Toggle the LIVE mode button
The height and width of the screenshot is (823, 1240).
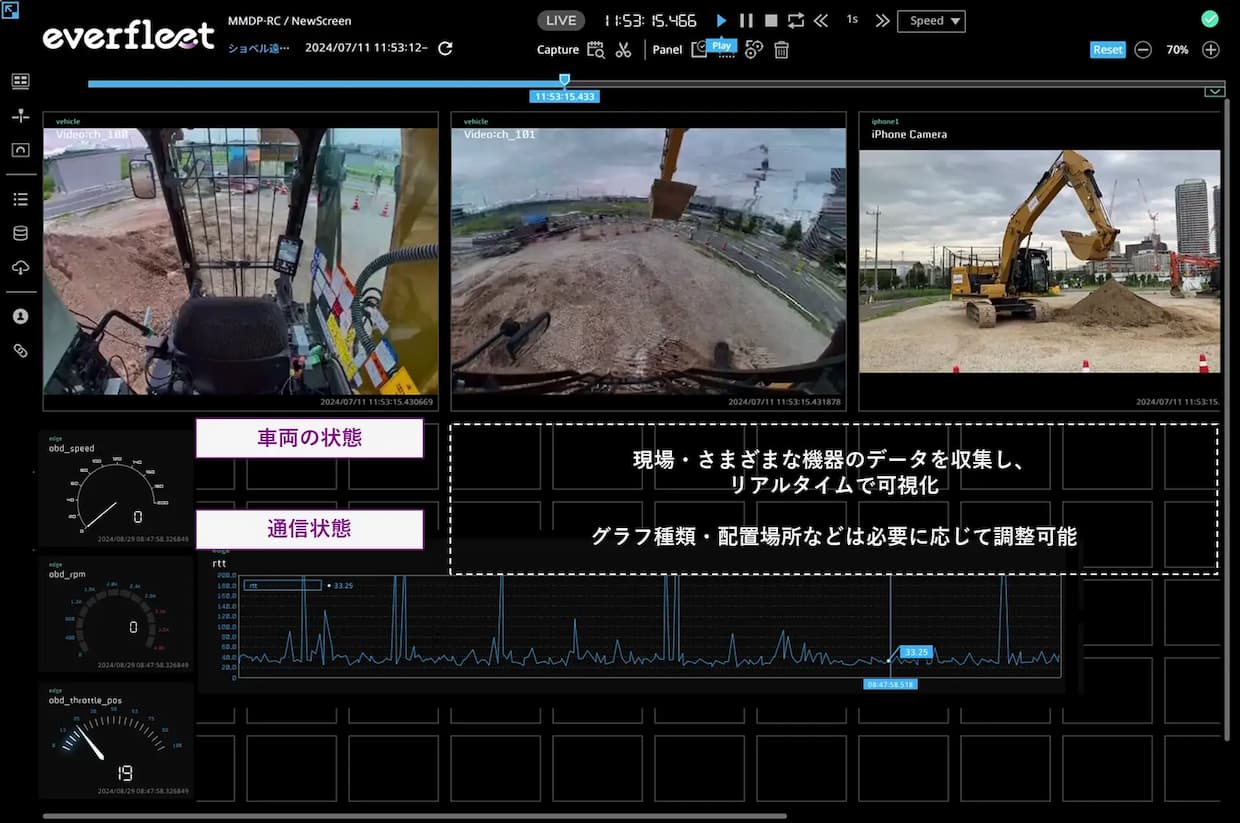[x=562, y=20]
